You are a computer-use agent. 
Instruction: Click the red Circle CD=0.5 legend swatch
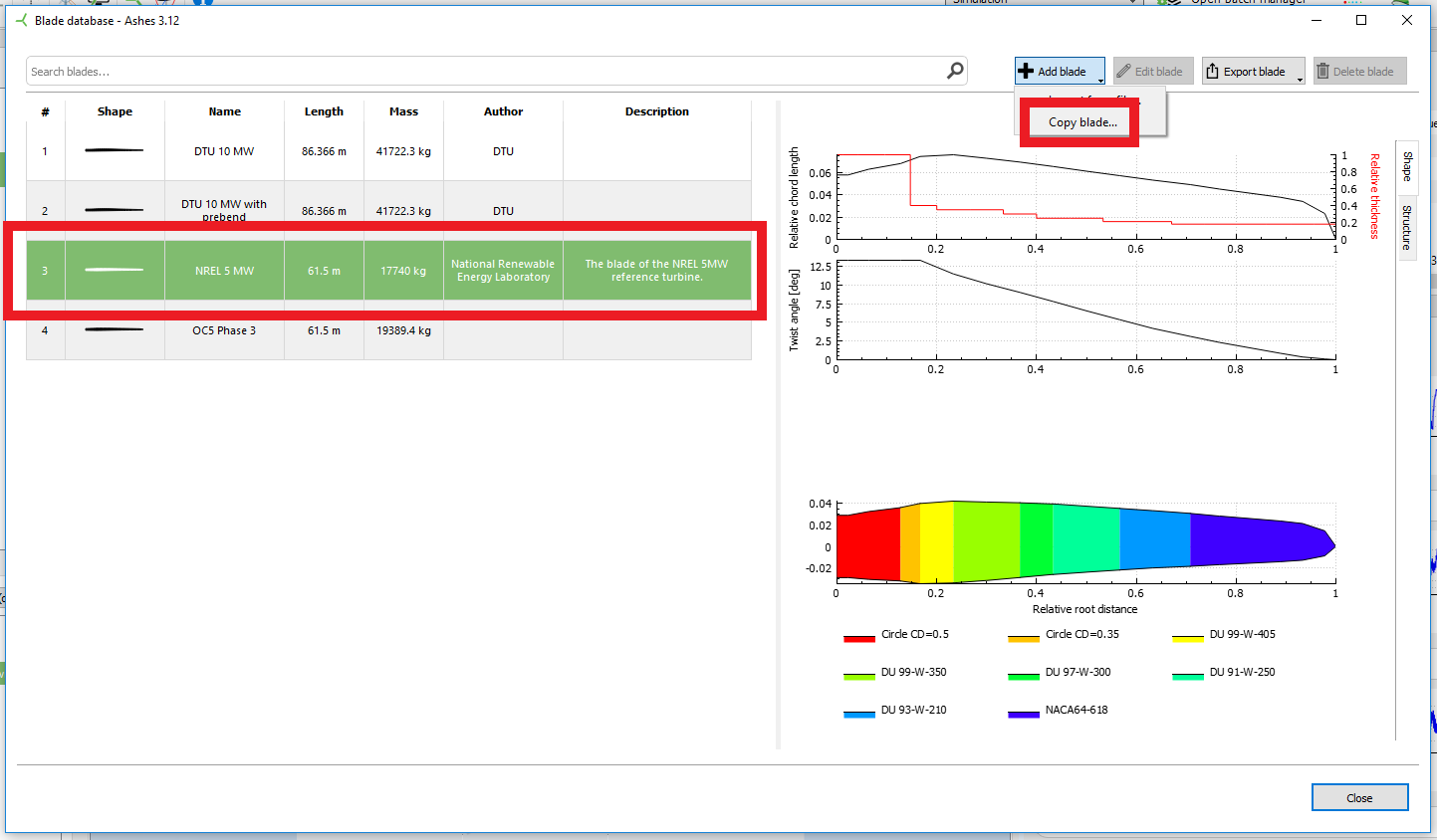(x=858, y=638)
